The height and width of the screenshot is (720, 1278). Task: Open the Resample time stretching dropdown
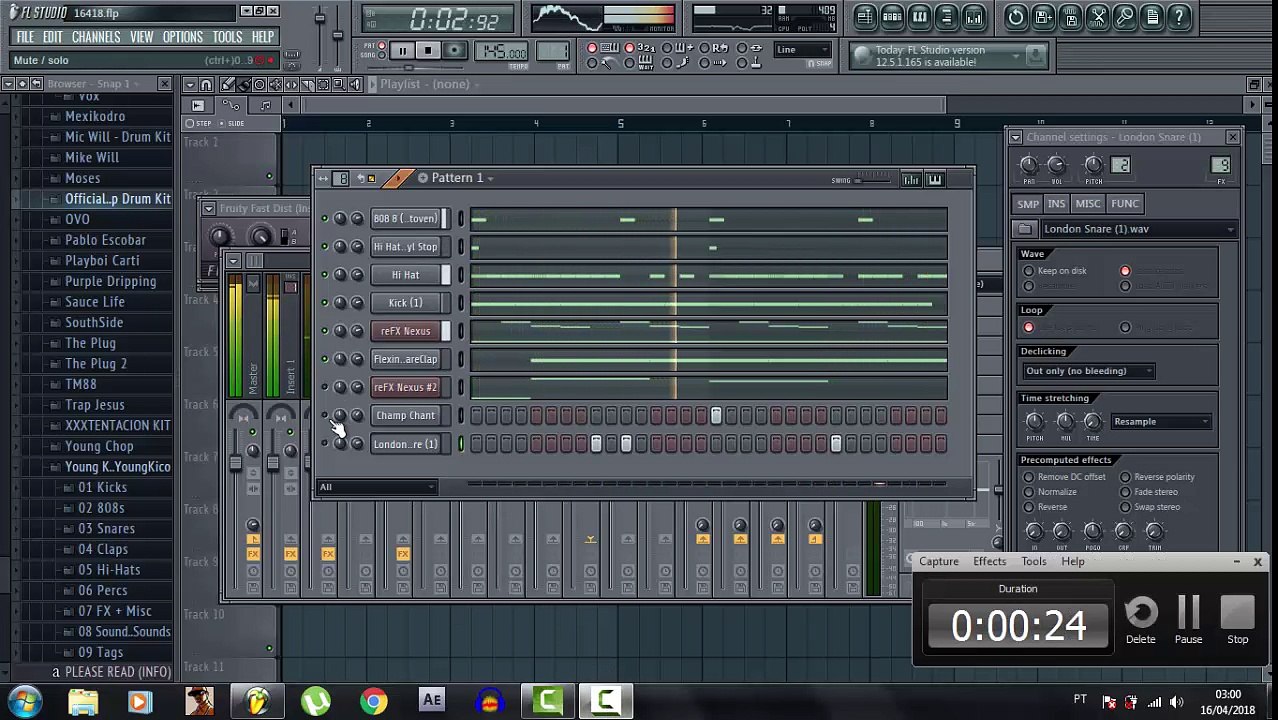pos(1161,422)
